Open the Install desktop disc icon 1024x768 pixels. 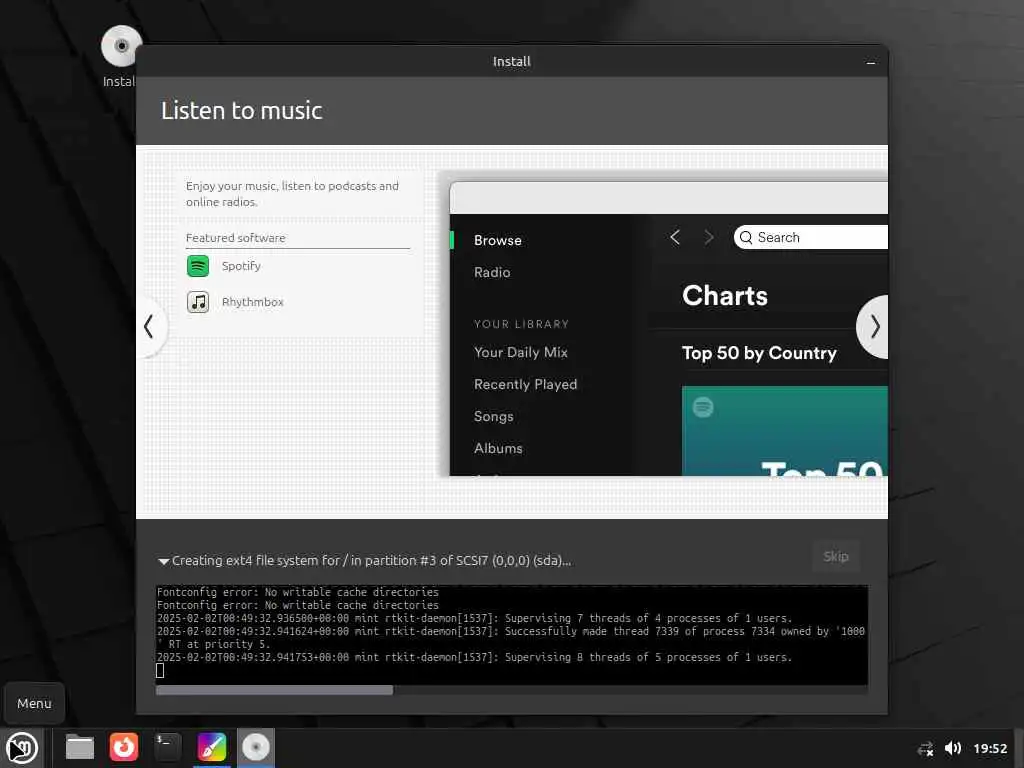pyautogui.click(x=120, y=47)
